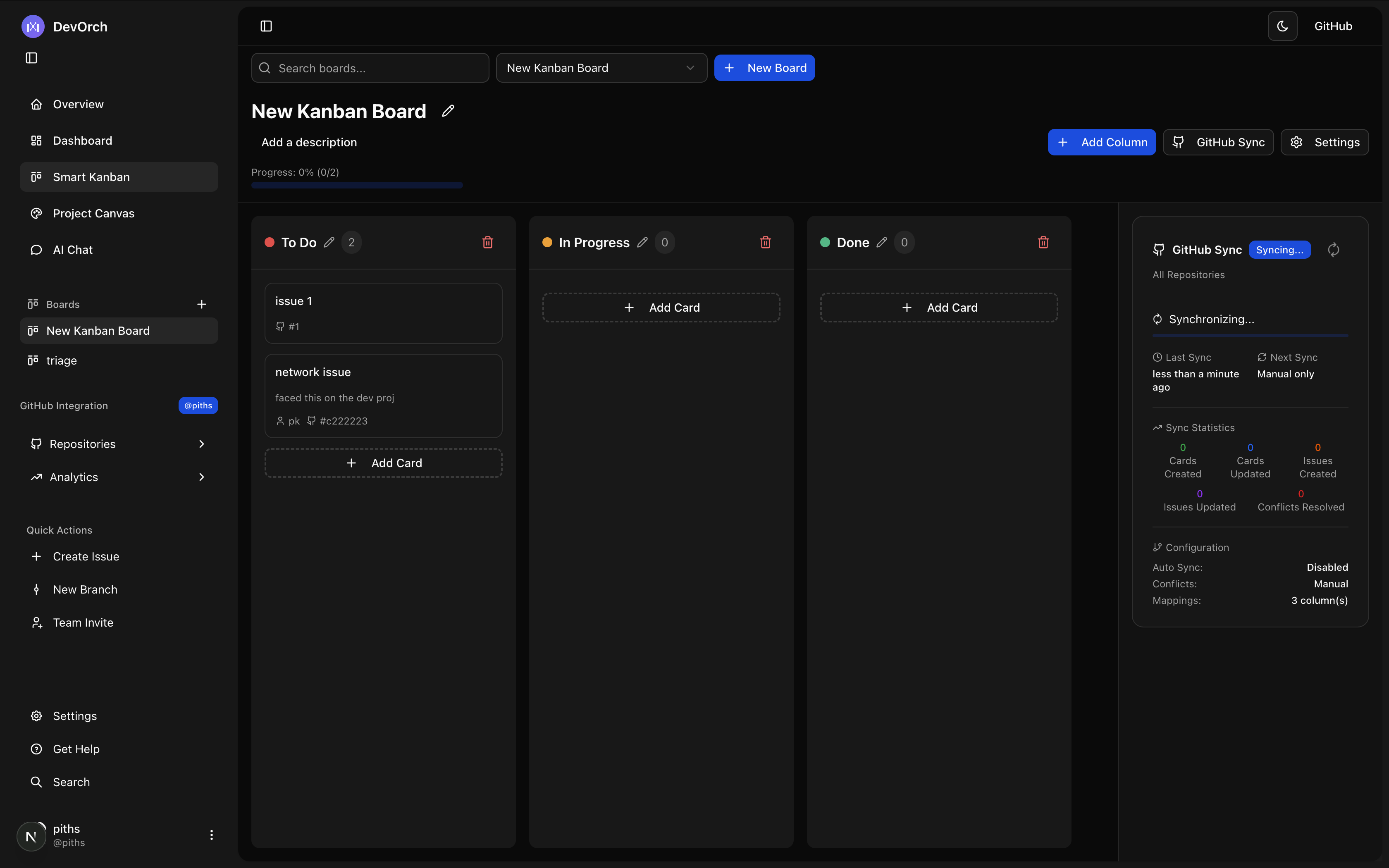Click the pencil icon next to board title

tap(448, 111)
